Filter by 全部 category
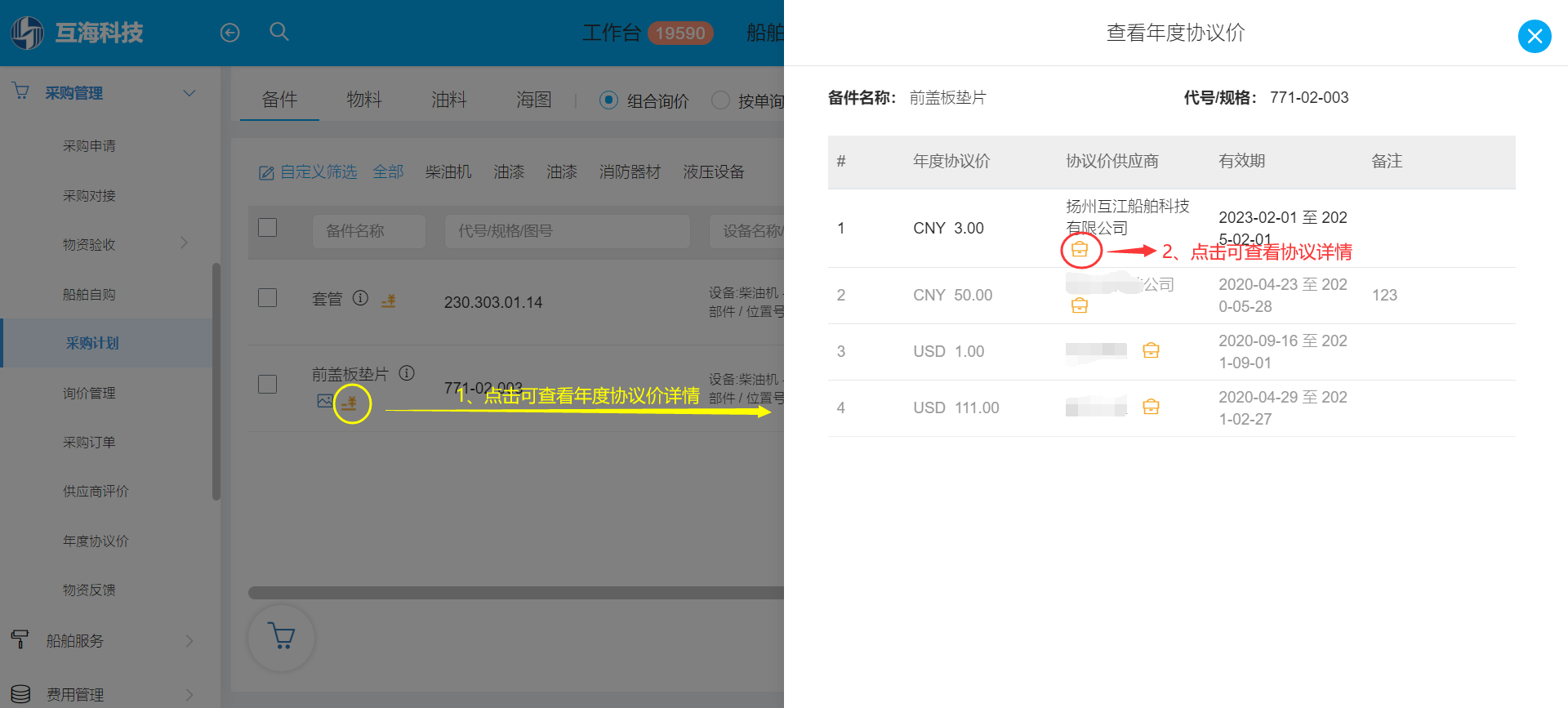The image size is (1568, 708). point(389,172)
